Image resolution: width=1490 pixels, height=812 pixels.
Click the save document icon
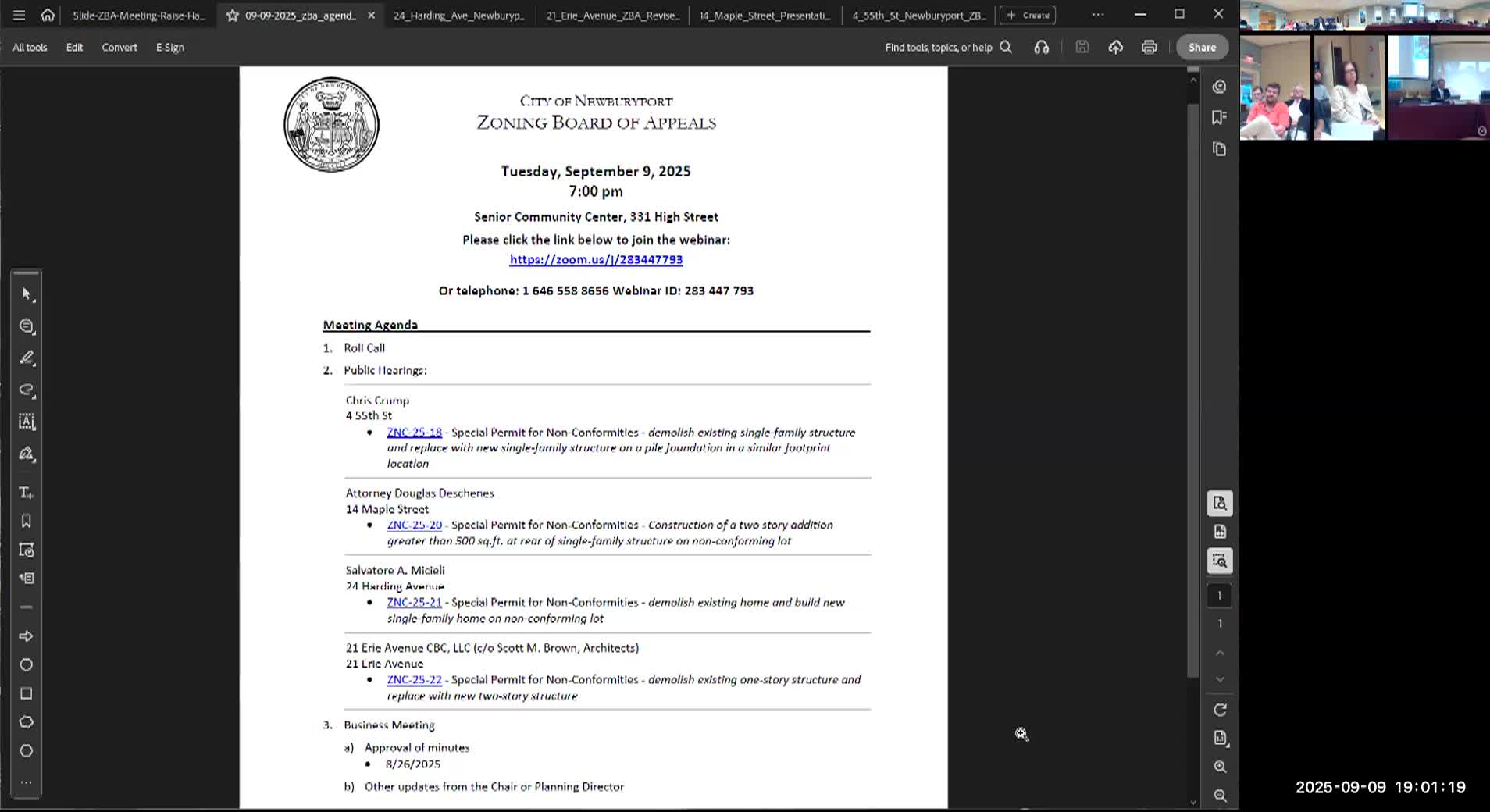(x=1082, y=47)
